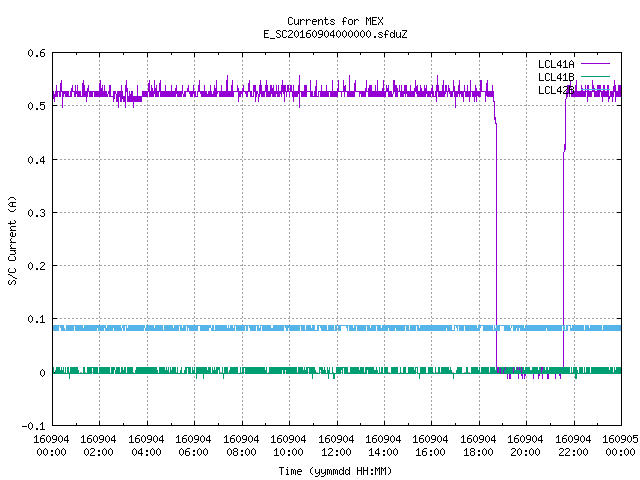Click the x-axis tick 160904 04:00
The height and width of the screenshot is (480, 640).
(146, 445)
